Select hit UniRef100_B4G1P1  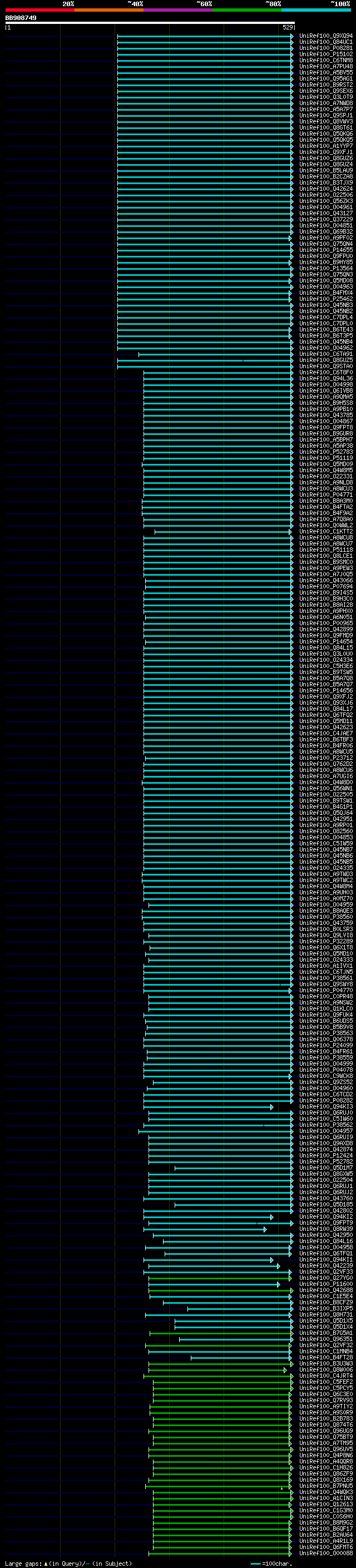pyautogui.click(x=326, y=807)
